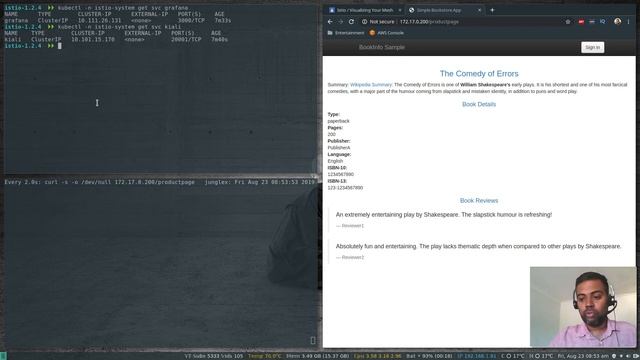Viewport: 640px width, 360px height.
Task: Click the Temp reading in status bar
Action: pos(264,356)
